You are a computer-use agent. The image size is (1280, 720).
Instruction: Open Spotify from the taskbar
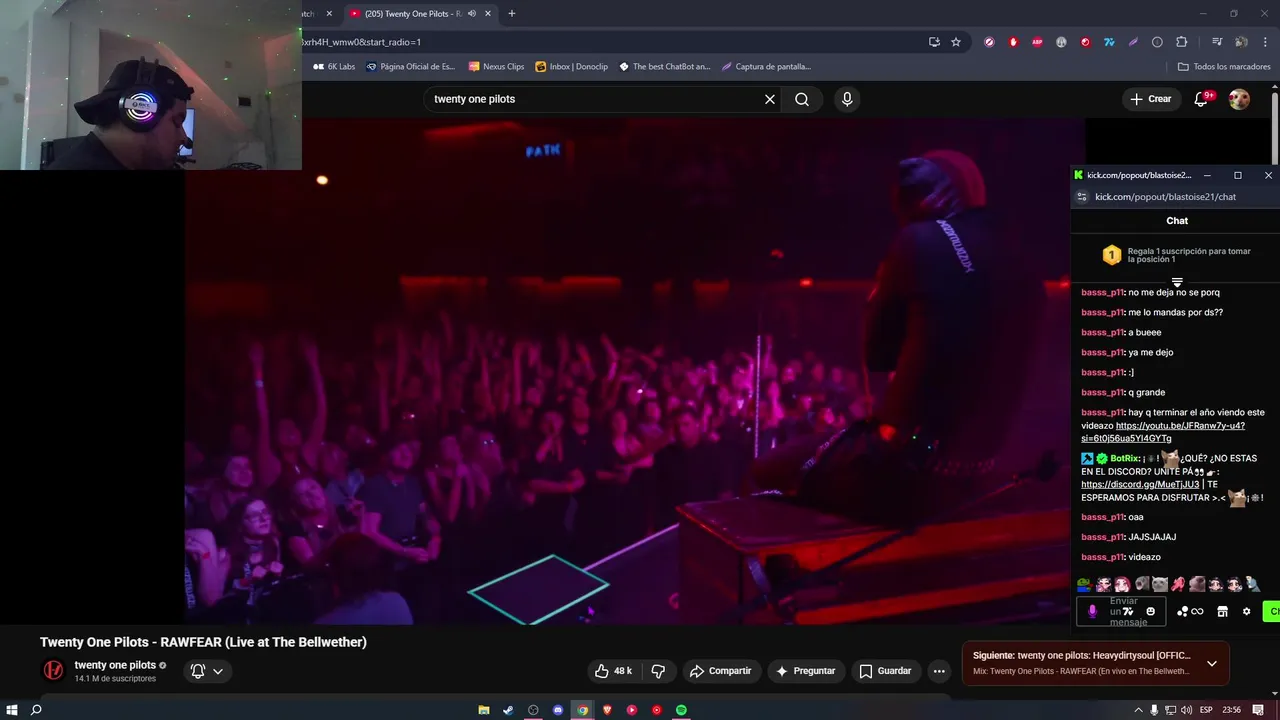[681, 710]
